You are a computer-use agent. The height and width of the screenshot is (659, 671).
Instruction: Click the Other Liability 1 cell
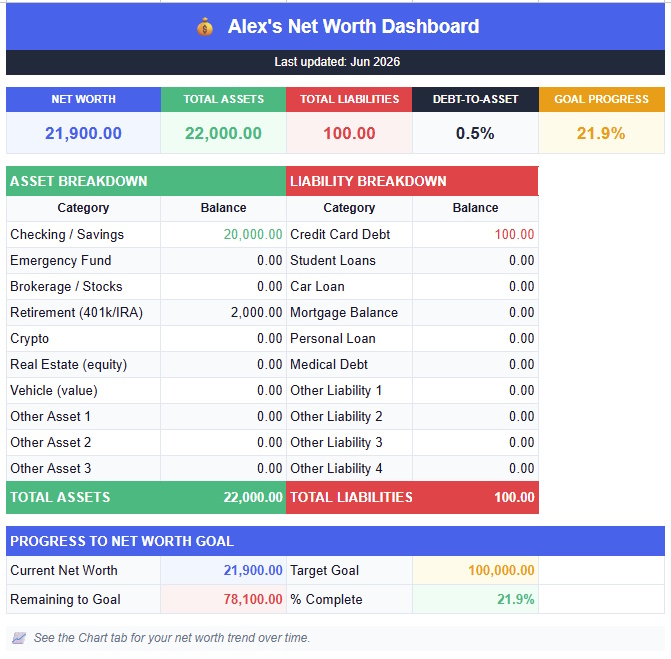click(349, 391)
